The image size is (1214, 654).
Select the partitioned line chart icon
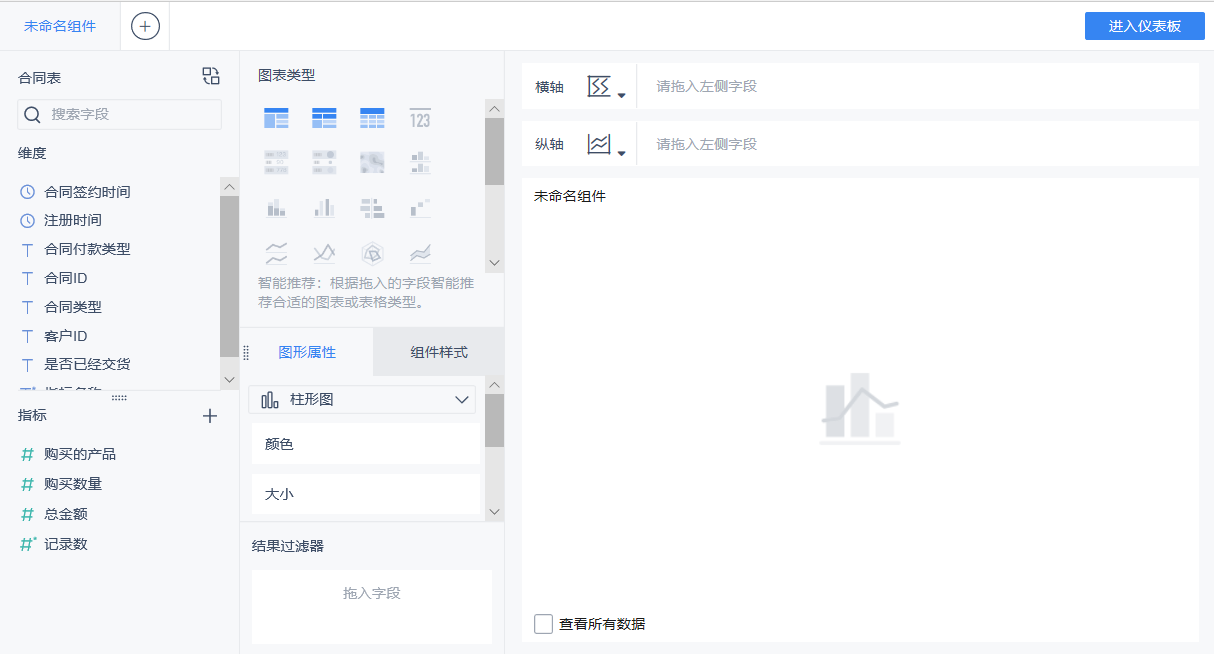(276, 253)
